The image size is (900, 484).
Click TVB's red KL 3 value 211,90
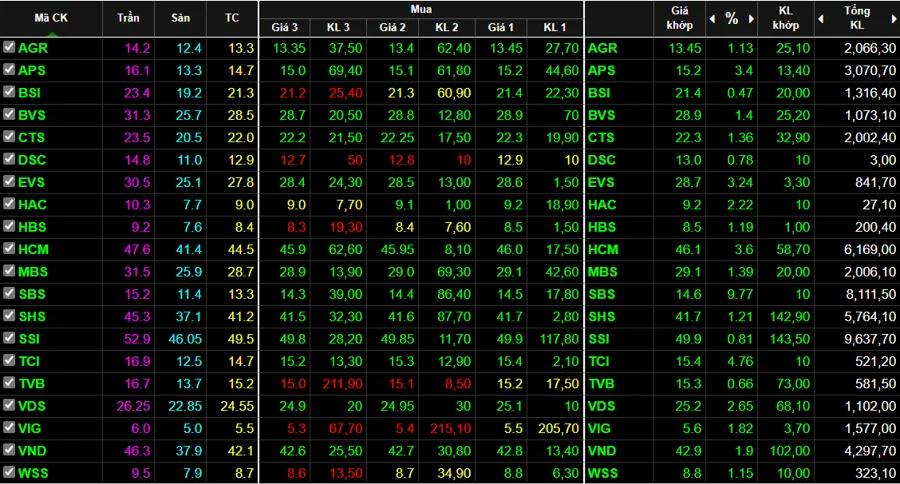pyautogui.click(x=342, y=383)
